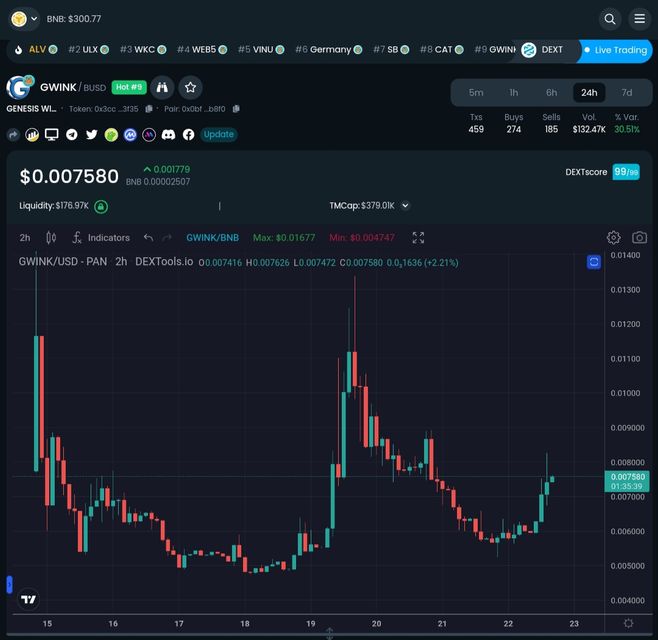Screen dimensions: 658x640
Task: Add GWINK to favorites with star
Action: point(191,87)
